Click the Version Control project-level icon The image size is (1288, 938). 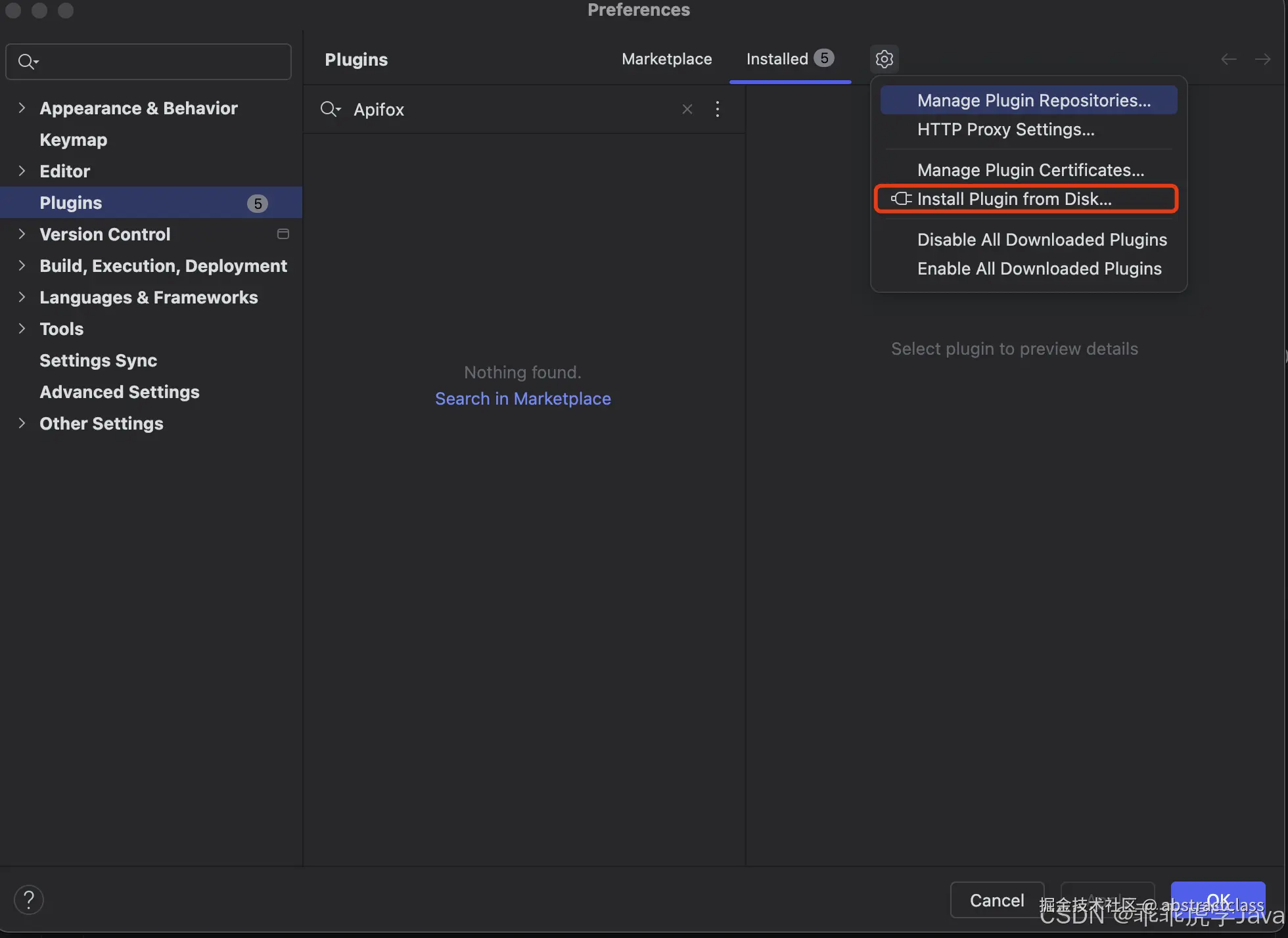283,234
